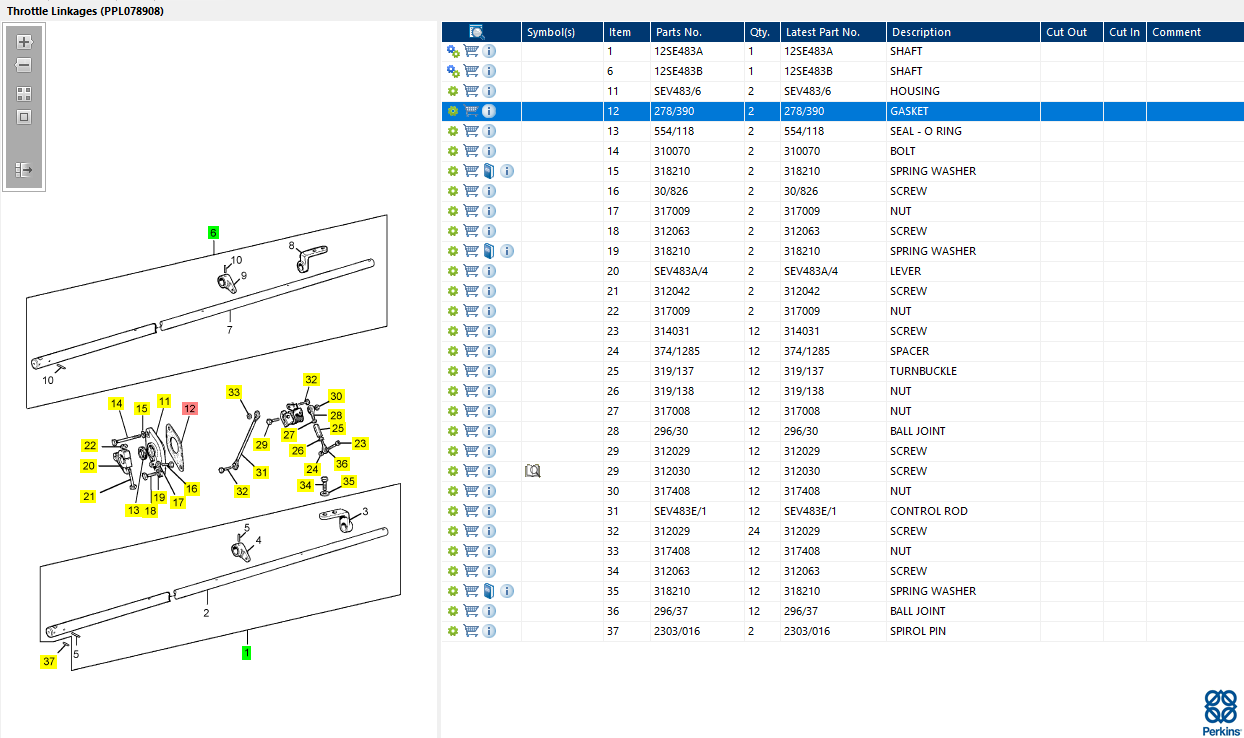Click the single-square view icon in the diagram toolbar
The width and height of the screenshot is (1244, 738).
24,117
